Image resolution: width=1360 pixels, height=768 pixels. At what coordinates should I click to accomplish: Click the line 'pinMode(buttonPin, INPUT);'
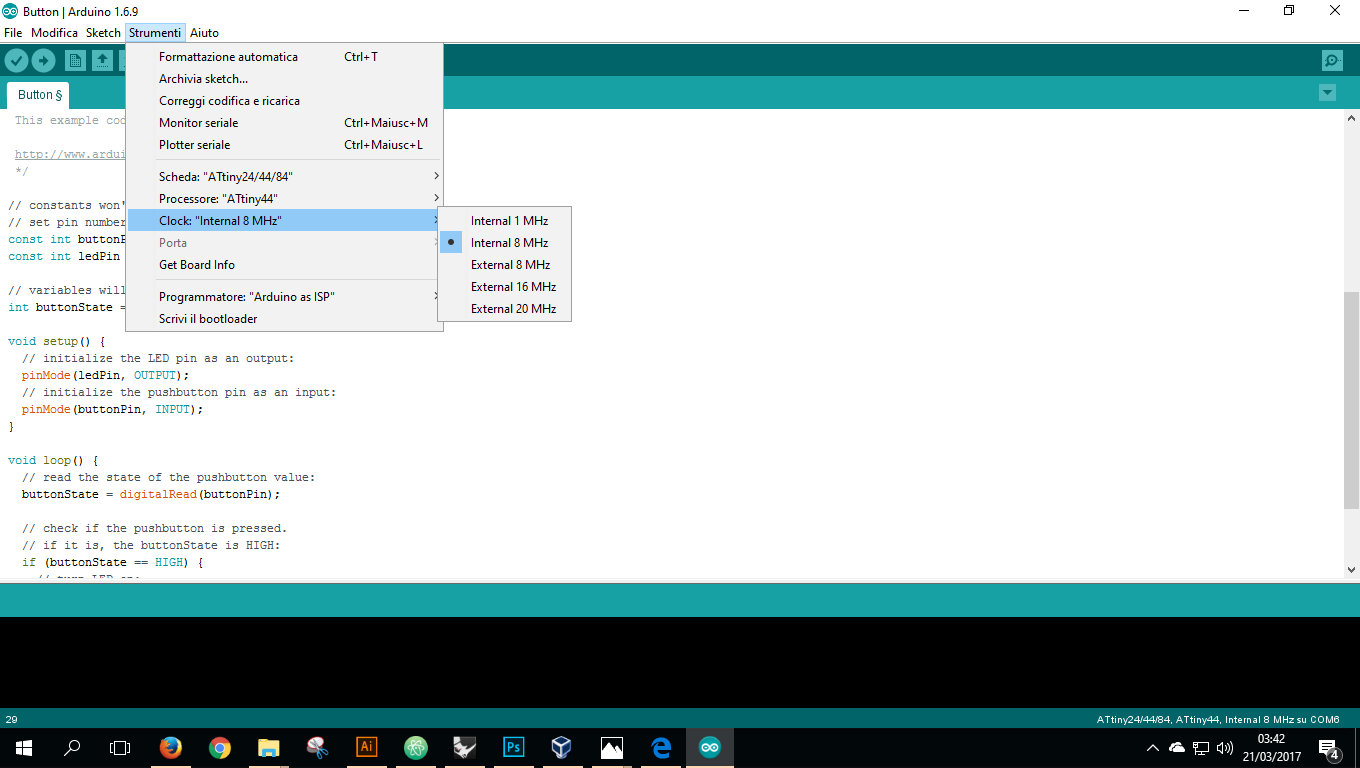pyautogui.click(x=112, y=409)
